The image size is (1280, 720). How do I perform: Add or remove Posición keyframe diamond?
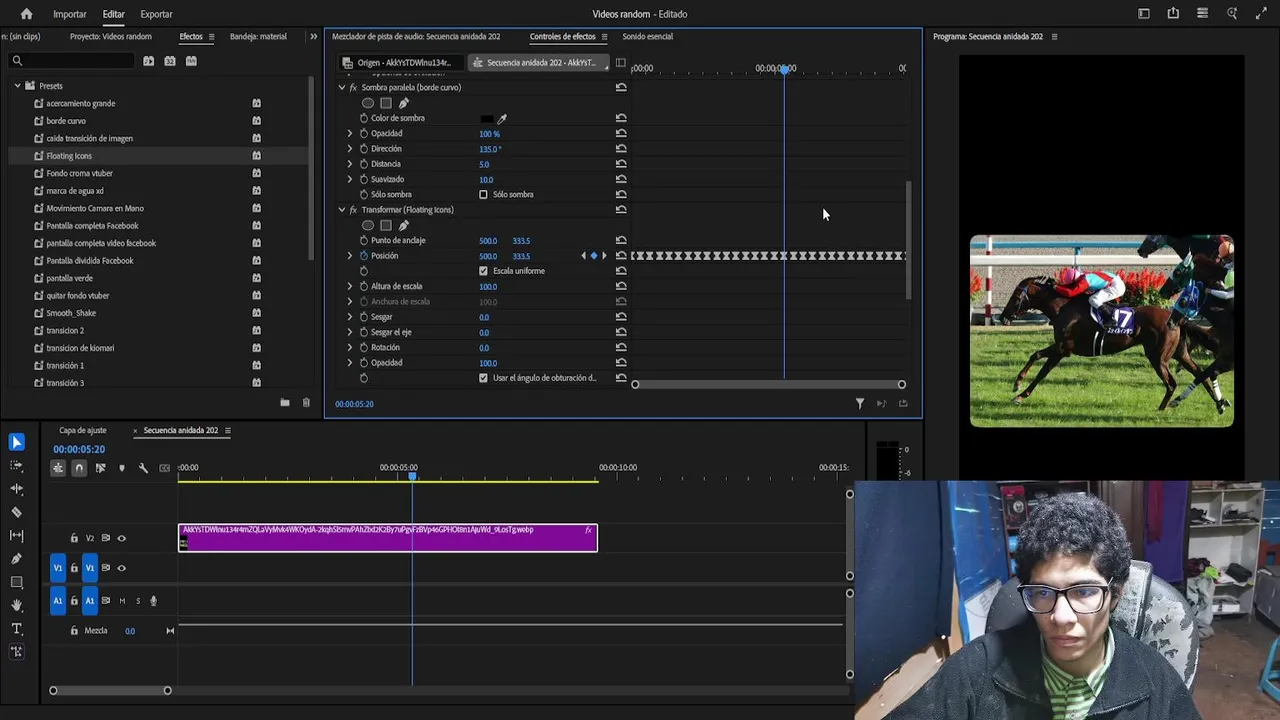(x=594, y=256)
